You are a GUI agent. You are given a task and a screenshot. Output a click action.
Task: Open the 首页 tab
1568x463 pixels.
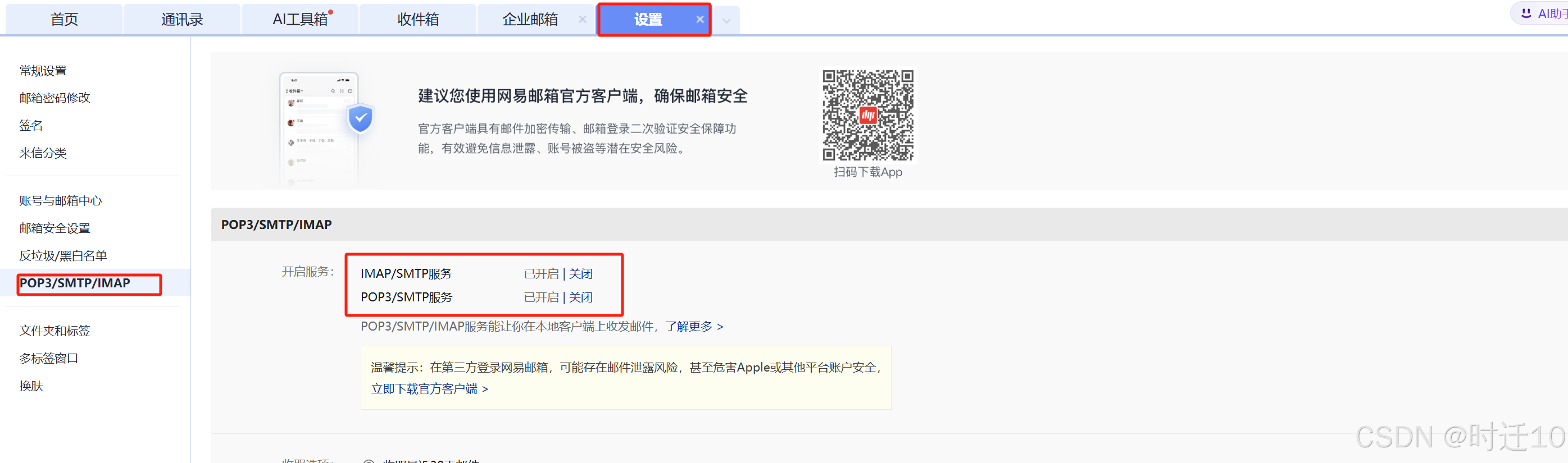(64, 20)
